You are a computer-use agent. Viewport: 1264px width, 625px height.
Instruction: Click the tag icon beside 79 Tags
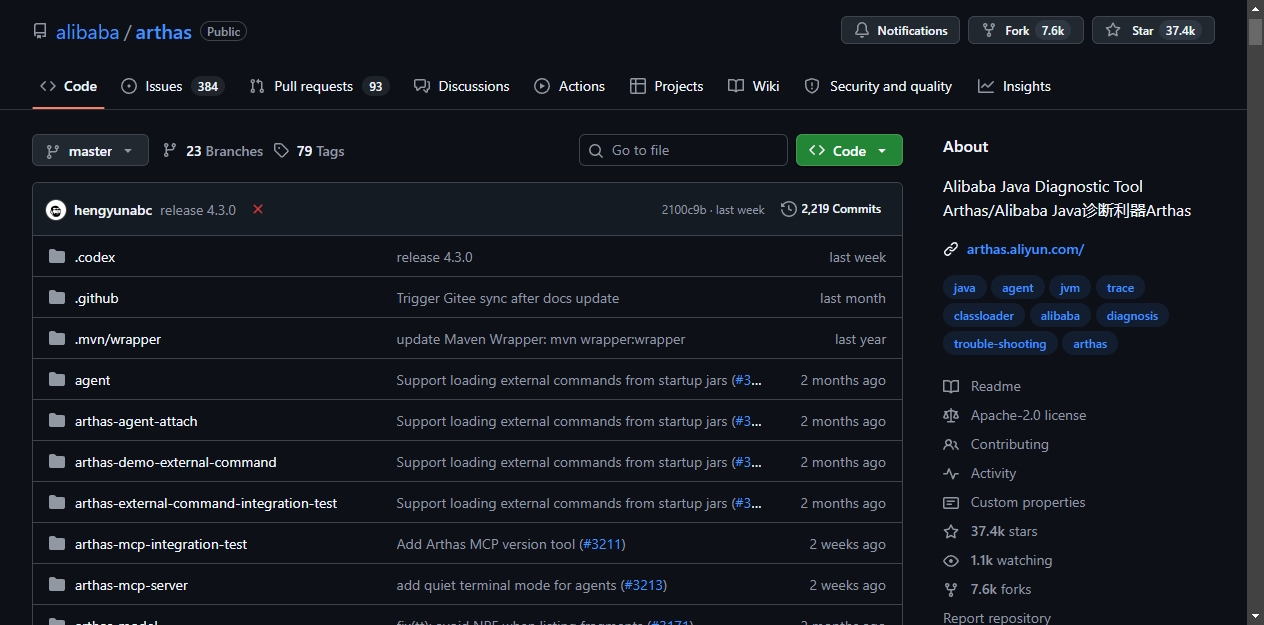281,151
